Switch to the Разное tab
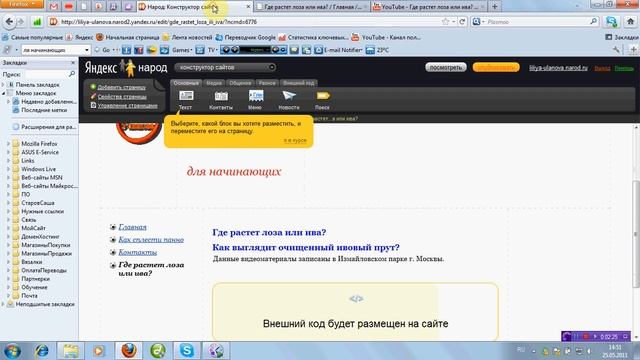Screen dimensions: 640x360 pos(267,83)
